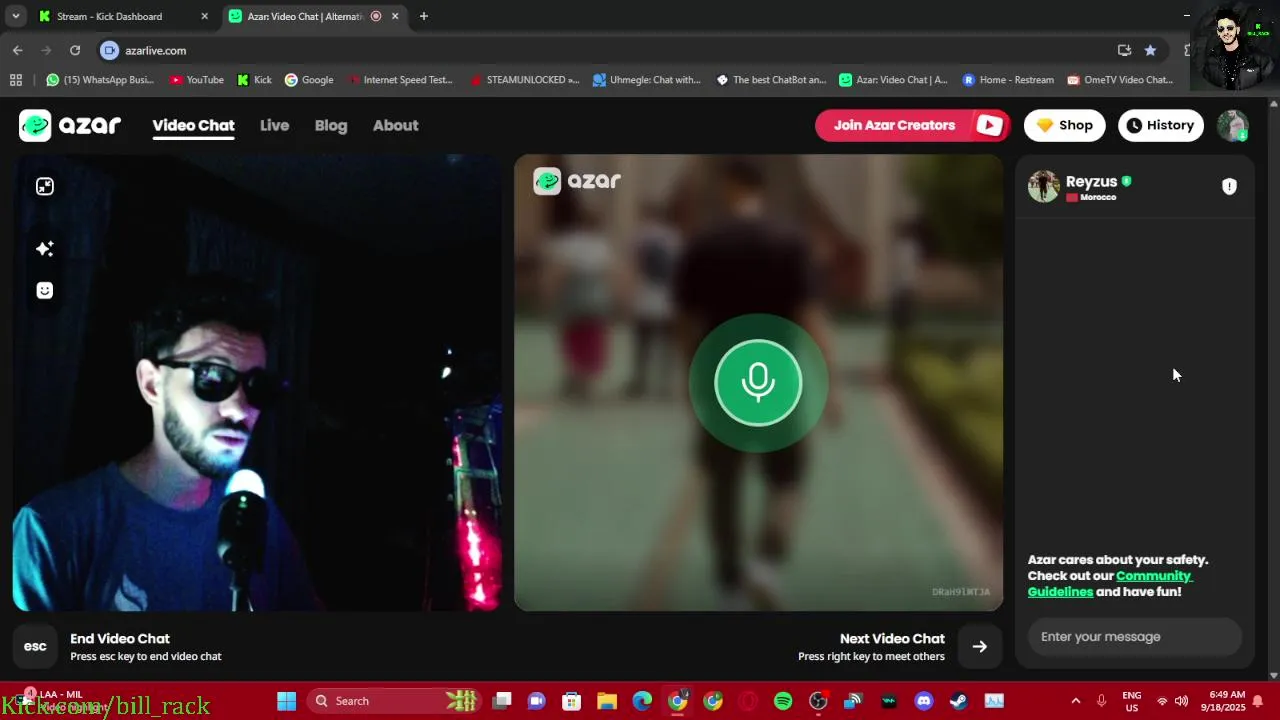Close the Kick Dashboard tab

[x=204, y=16]
